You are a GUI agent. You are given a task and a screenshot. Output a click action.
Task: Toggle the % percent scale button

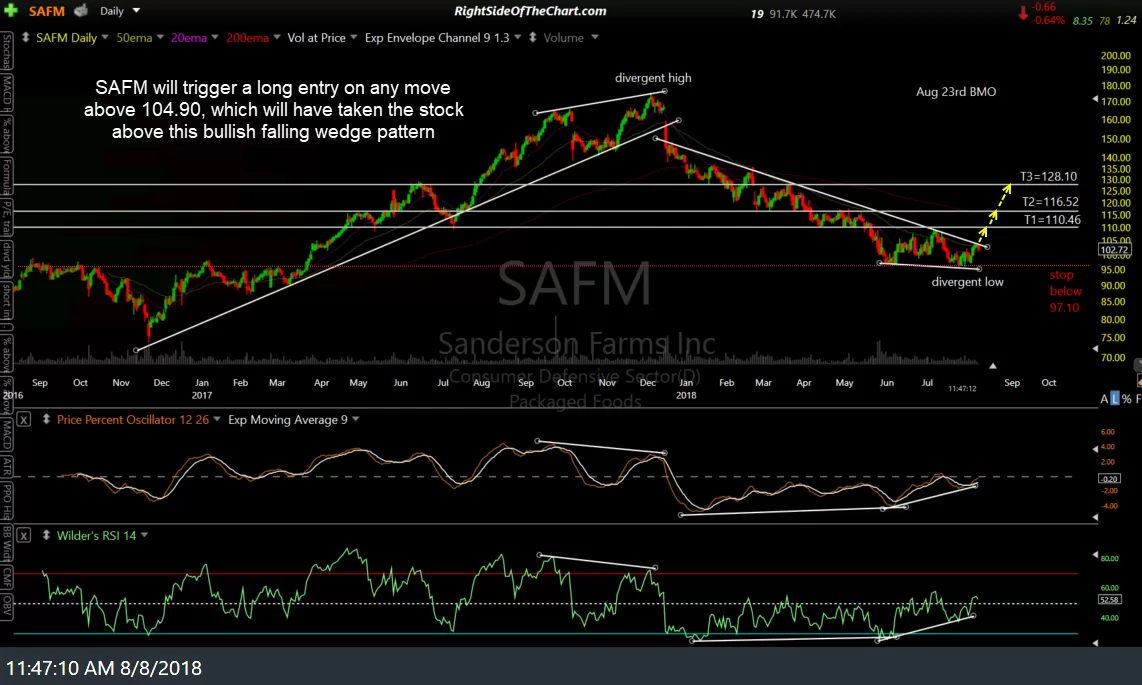pos(1127,399)
